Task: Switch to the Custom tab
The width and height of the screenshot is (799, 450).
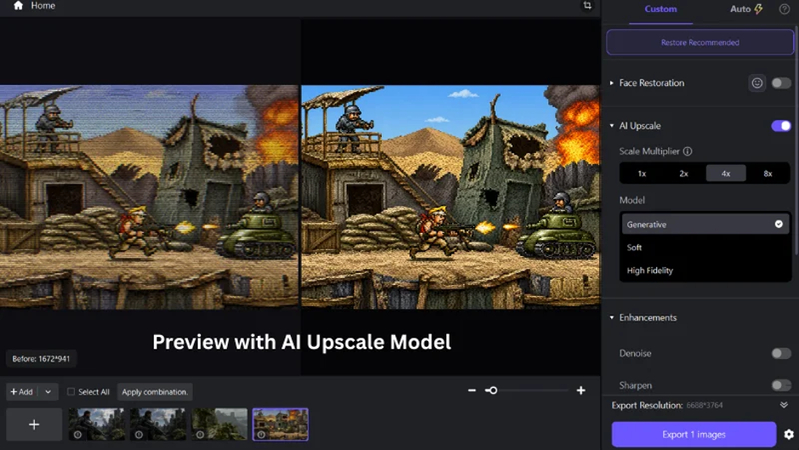Action: pyautogui.click(x=660, y=9)
